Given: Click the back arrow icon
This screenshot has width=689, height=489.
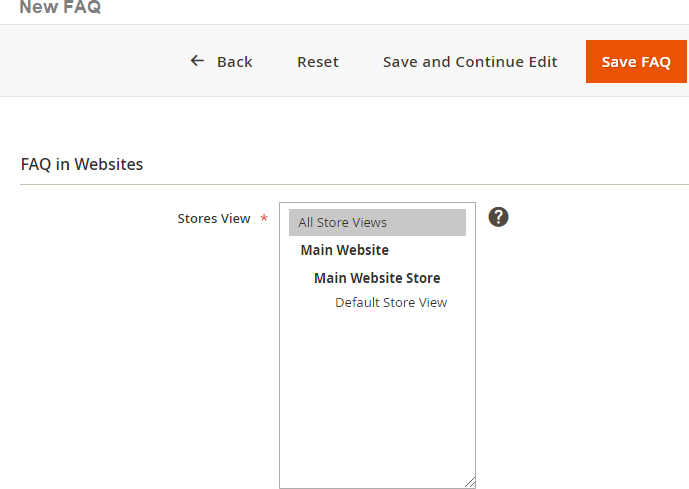Looking at the screenshot, I should (197, 61).
